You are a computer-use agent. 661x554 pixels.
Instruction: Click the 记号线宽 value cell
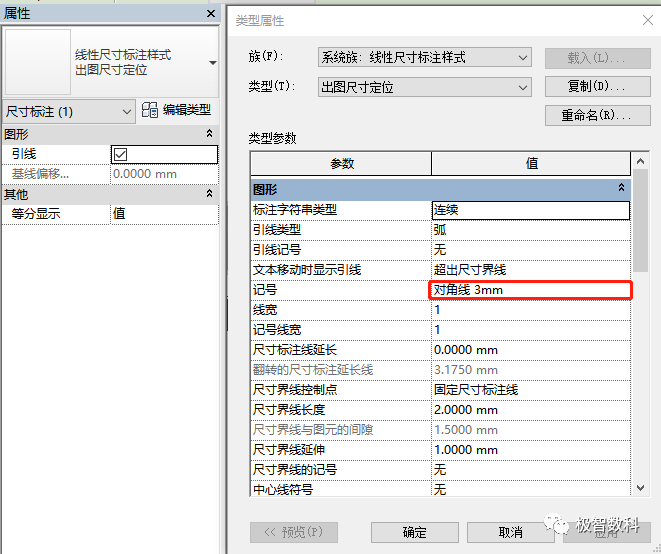pyautogui.click(x=531, y=330)
